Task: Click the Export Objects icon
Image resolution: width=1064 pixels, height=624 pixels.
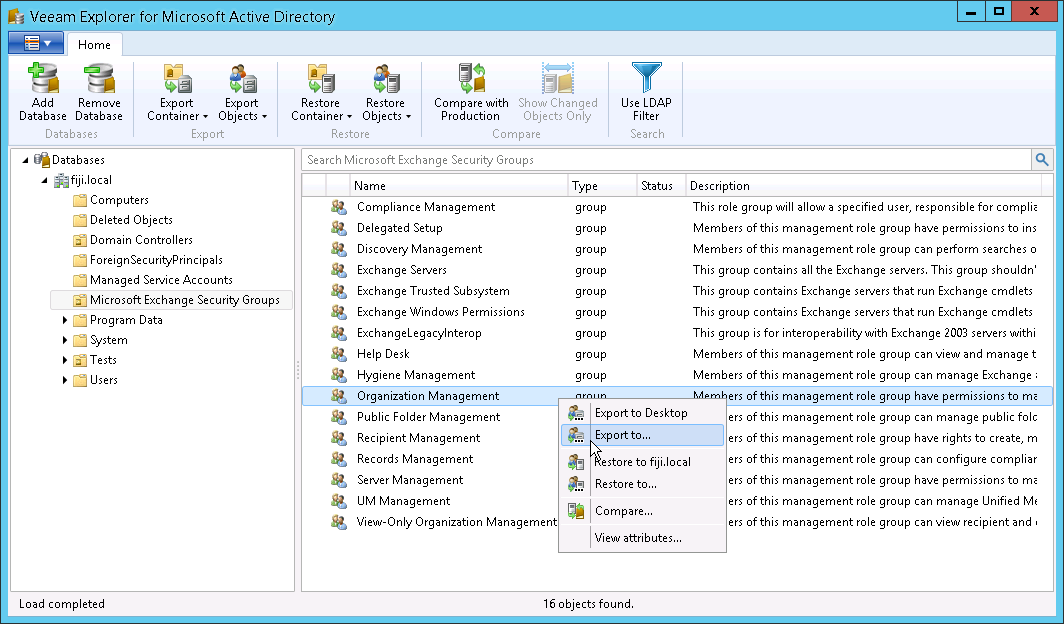Action: click(x=242, y=78)
